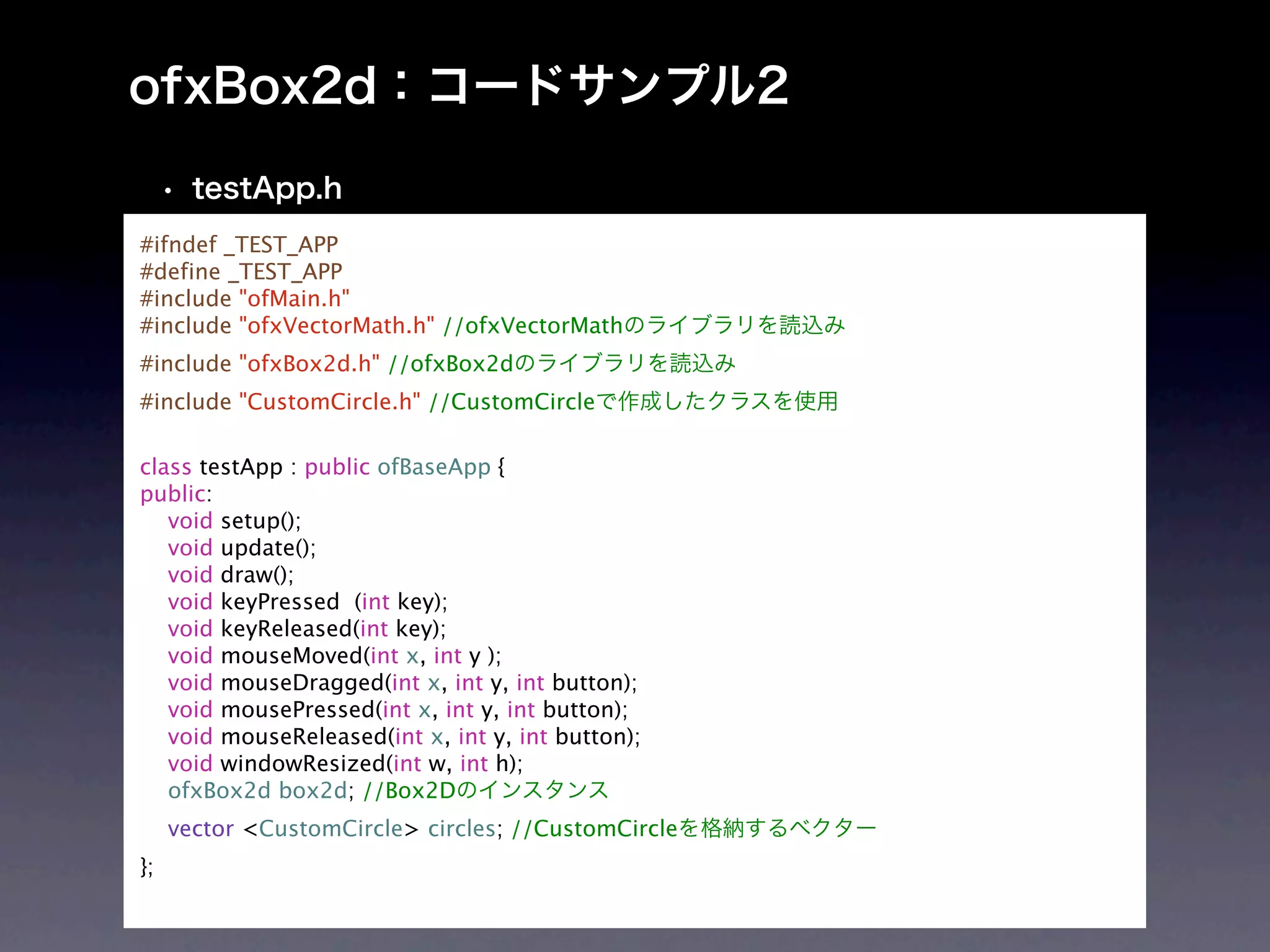The height and width of the screenshot is (952, 1270).
Task: Click the line "#define _TEST_APP"
Action: coord(241,271)
